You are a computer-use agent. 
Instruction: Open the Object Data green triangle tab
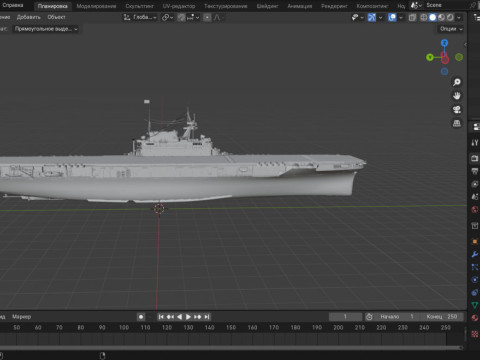pyautogui.click(x=475, y=305)
